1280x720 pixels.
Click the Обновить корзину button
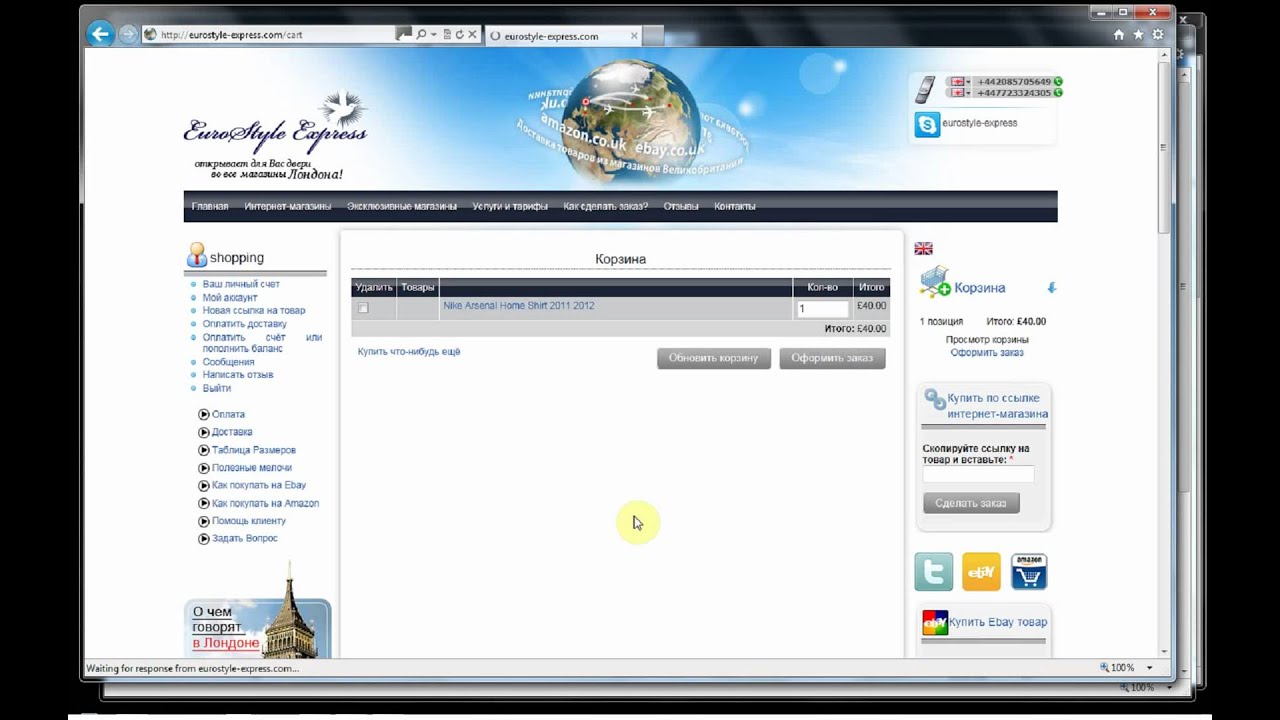coord(714,358)
